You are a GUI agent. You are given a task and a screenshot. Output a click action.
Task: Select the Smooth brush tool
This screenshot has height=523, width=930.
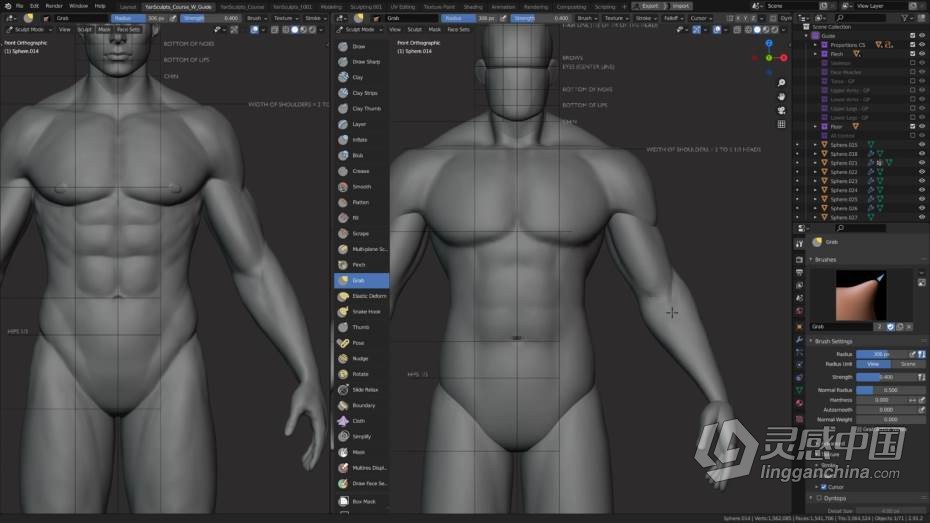[361, 187]
